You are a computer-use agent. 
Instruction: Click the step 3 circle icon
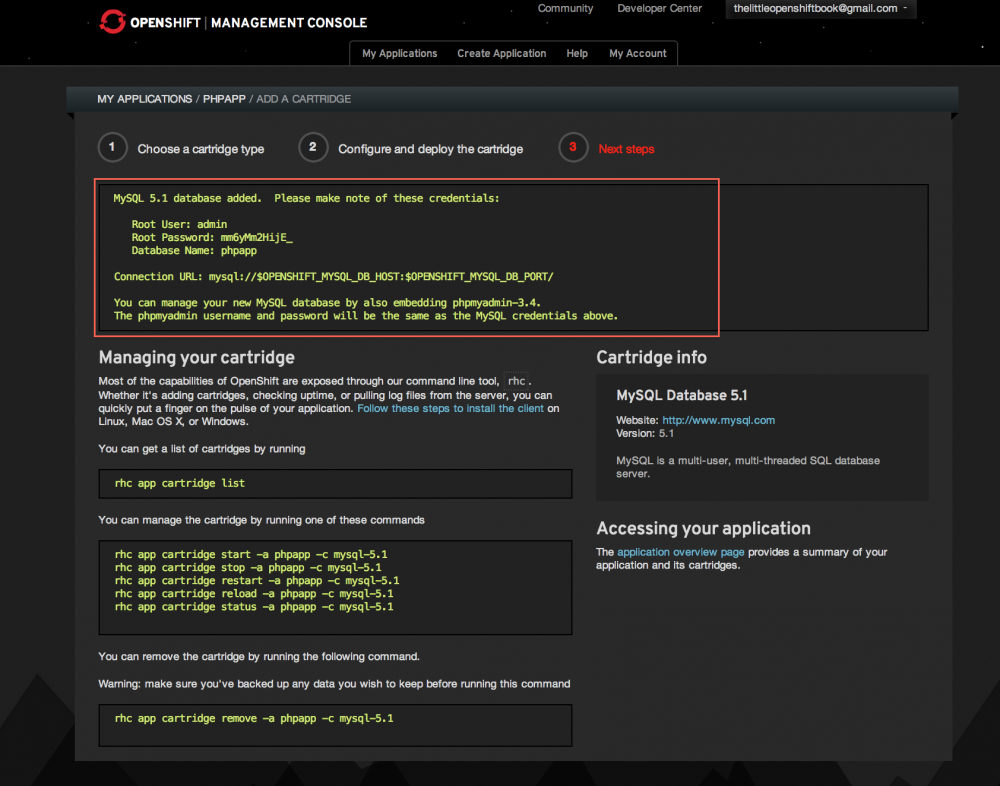[x=573, y=148]
